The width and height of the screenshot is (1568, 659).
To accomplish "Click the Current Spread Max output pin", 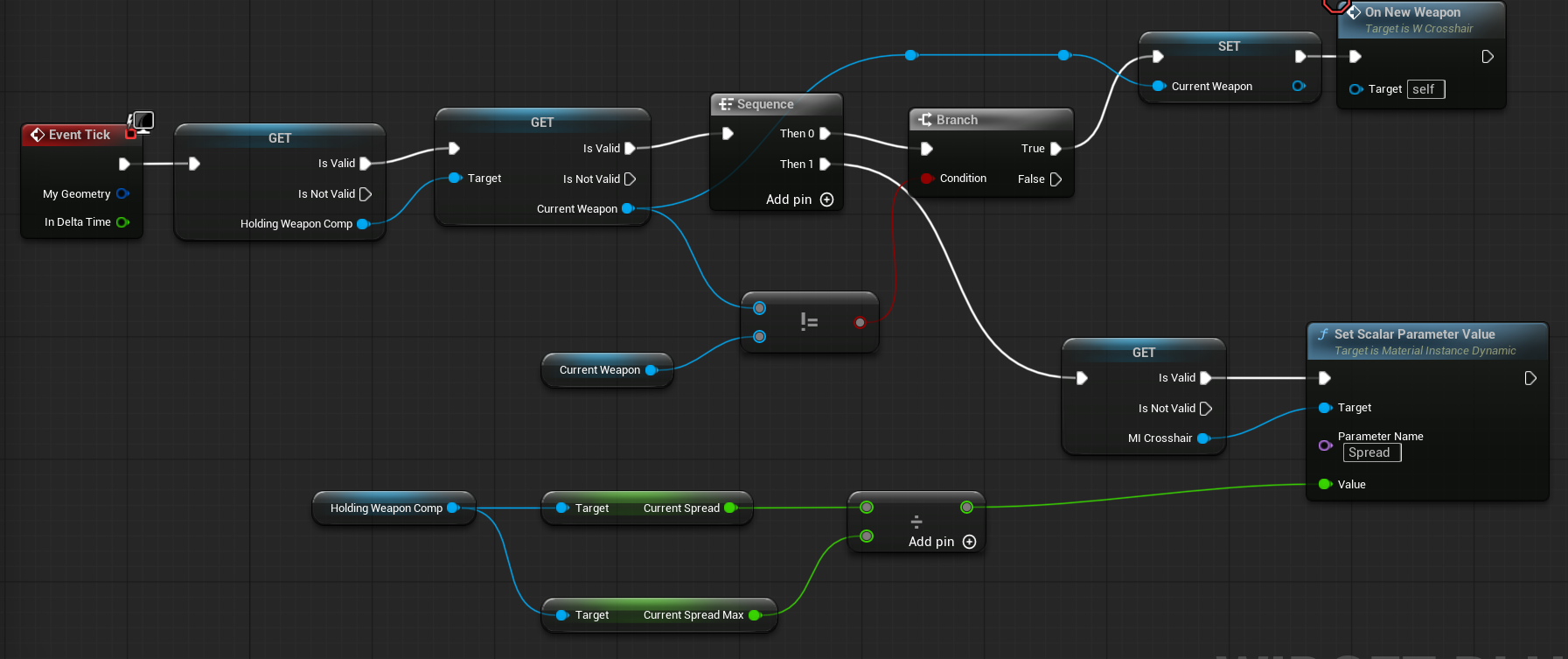I will (755, 615).
